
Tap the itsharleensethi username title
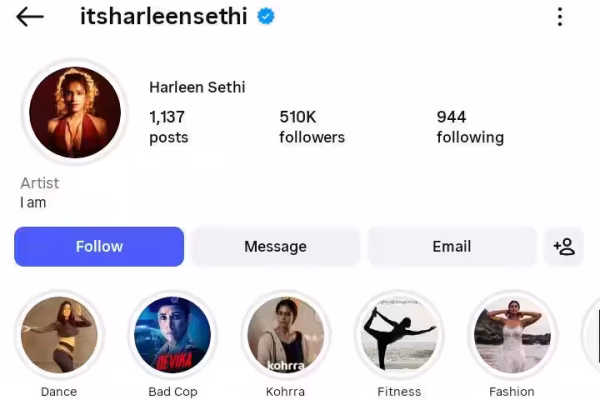click(x=163, y=16)
